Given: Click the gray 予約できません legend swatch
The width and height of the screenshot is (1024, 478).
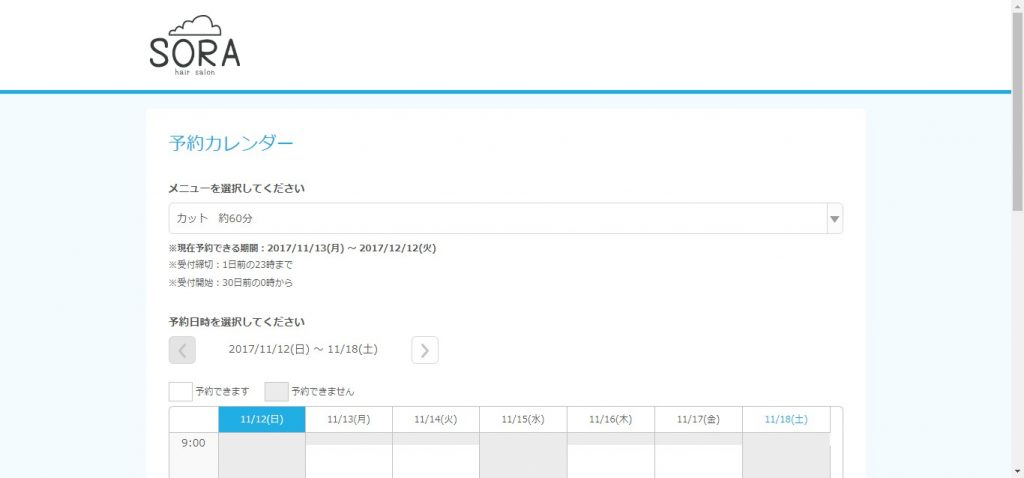Looking at the screenshot, I should (276, 392).
